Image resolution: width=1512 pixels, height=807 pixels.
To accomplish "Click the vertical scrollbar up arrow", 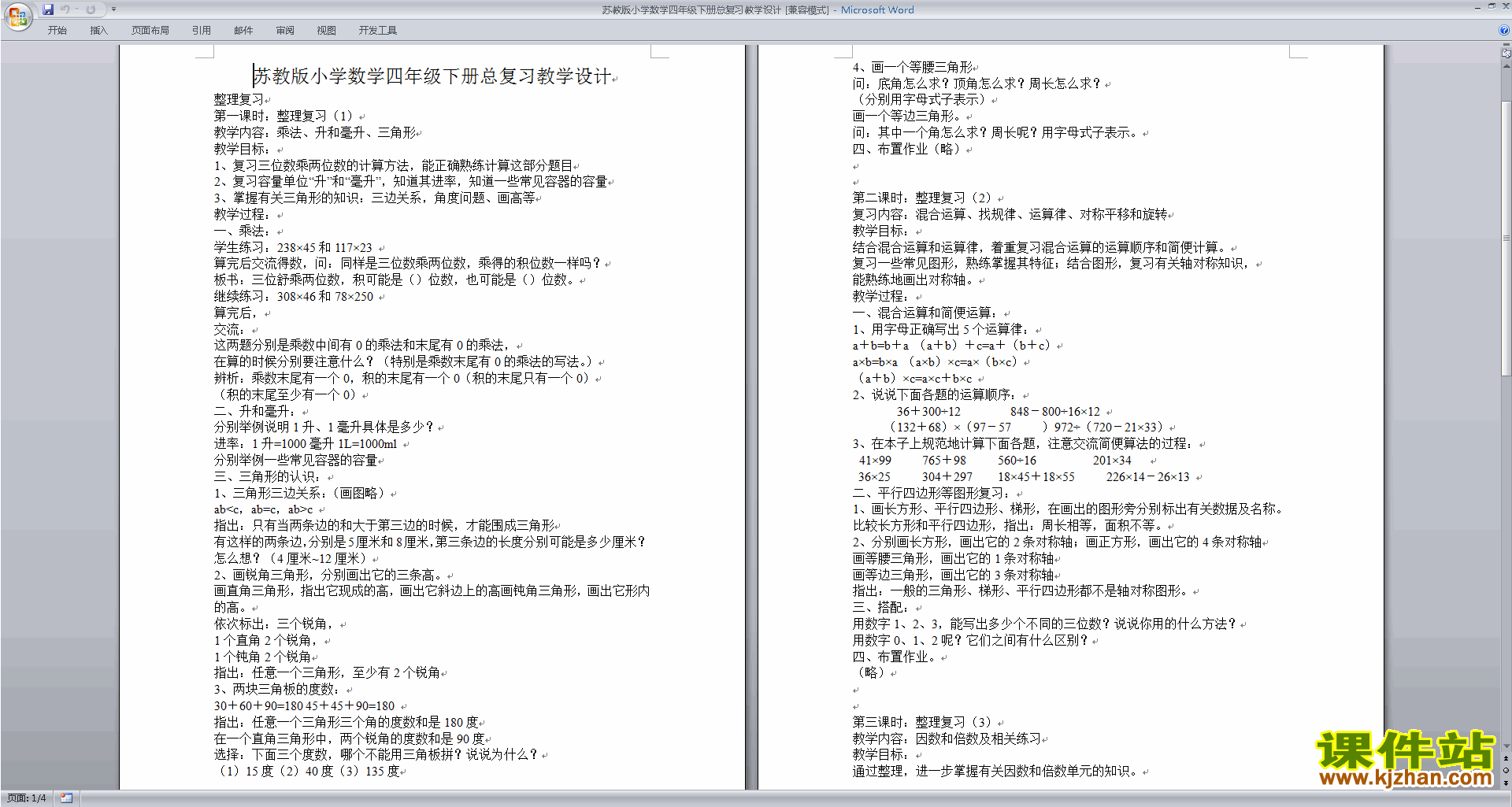I will pyautogui.click(x=1506, y=66).
